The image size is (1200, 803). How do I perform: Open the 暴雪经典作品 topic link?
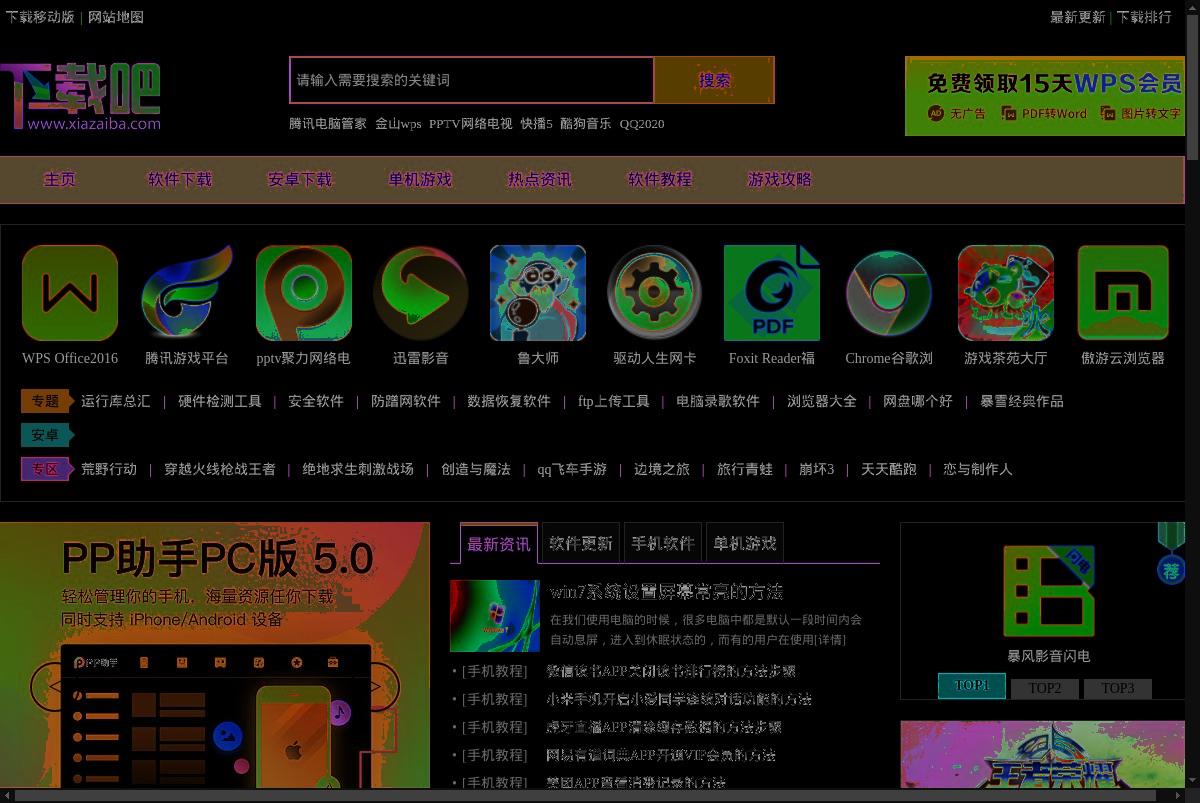point(1022,401)
